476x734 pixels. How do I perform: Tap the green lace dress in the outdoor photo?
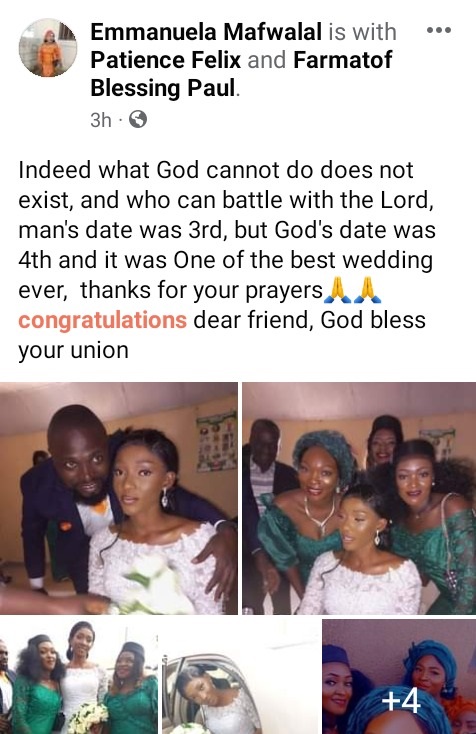[x=132, y=707]
